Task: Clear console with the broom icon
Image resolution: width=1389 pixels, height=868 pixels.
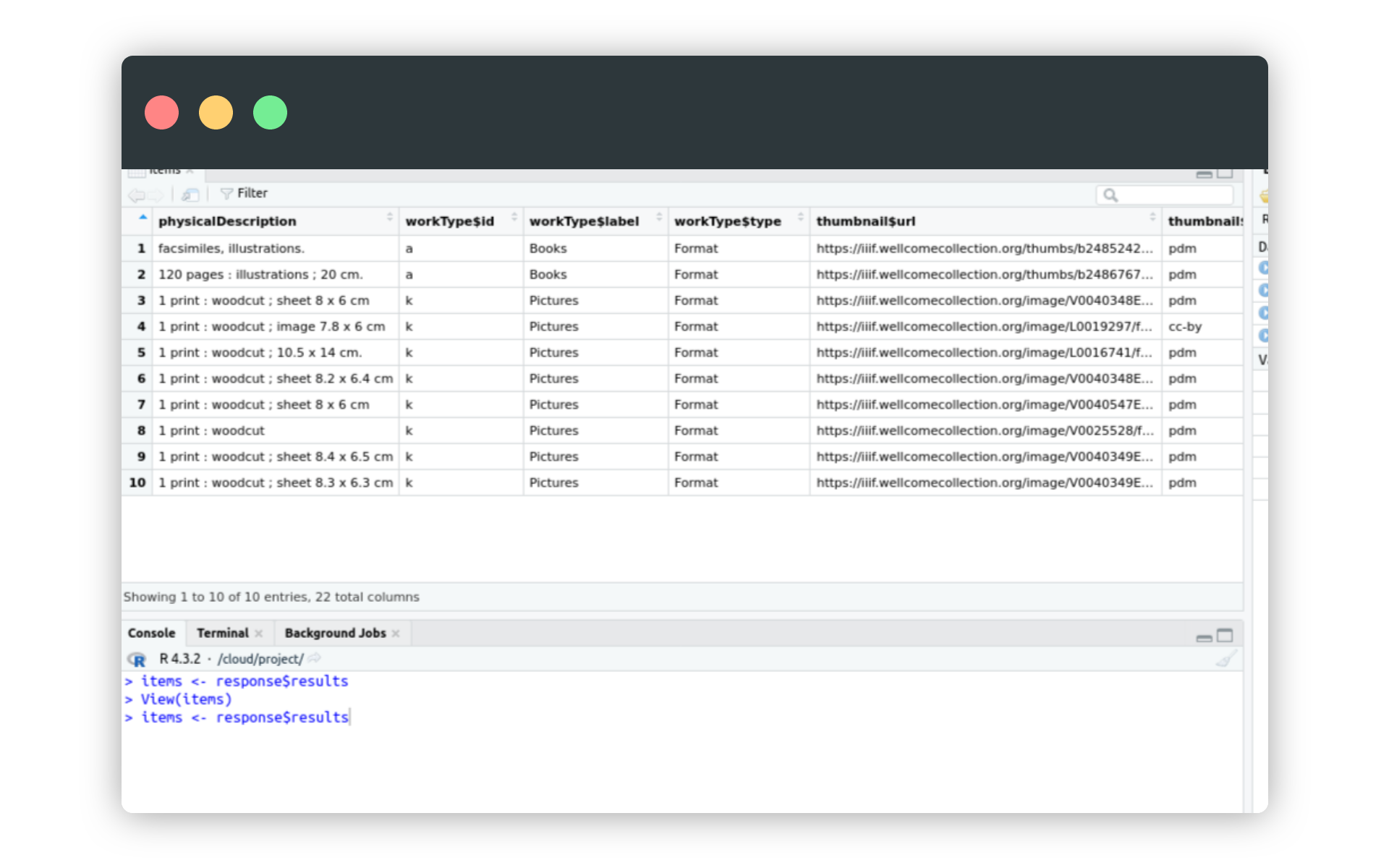Action: [1226, 659]
